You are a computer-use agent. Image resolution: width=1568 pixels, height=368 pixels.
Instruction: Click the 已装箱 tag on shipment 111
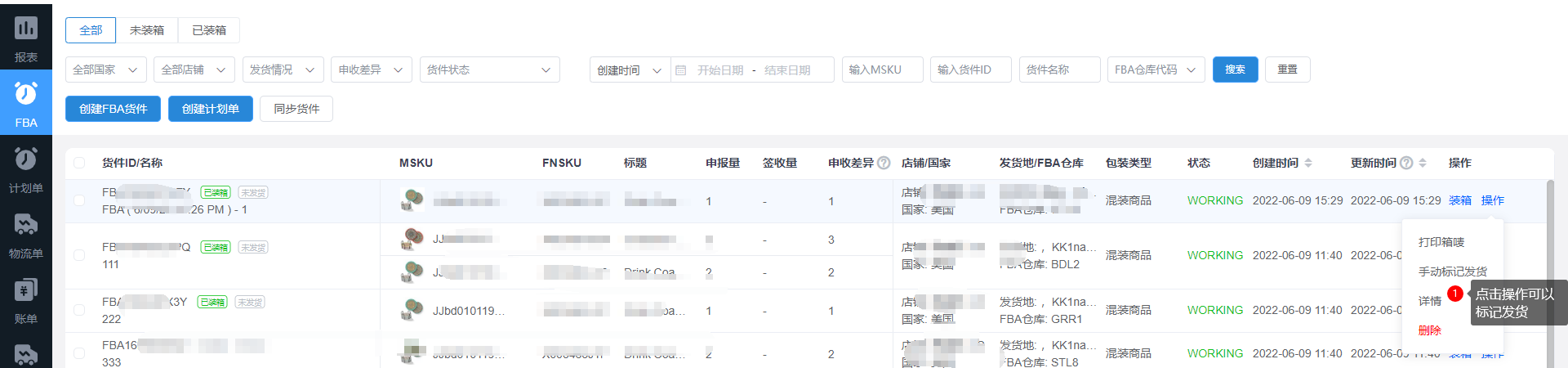(x=216, y=247)
